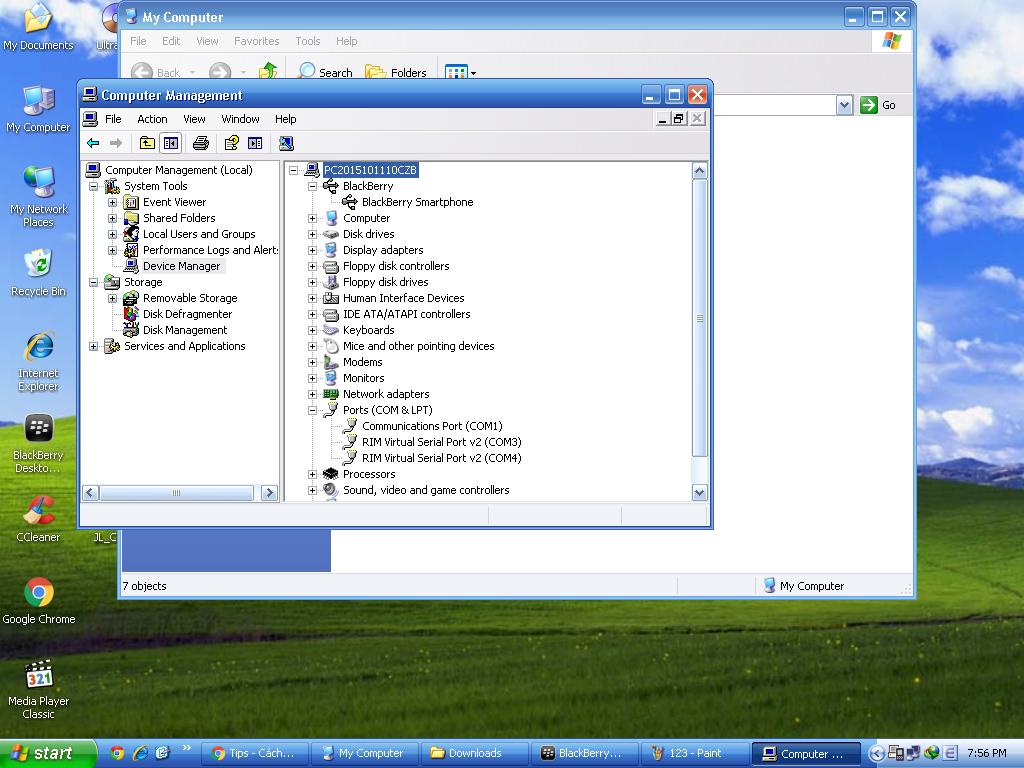Viewport: 1024px width, 768px height.
Task: Select PC2015101110CZB root node
Action: coord(370,170)
